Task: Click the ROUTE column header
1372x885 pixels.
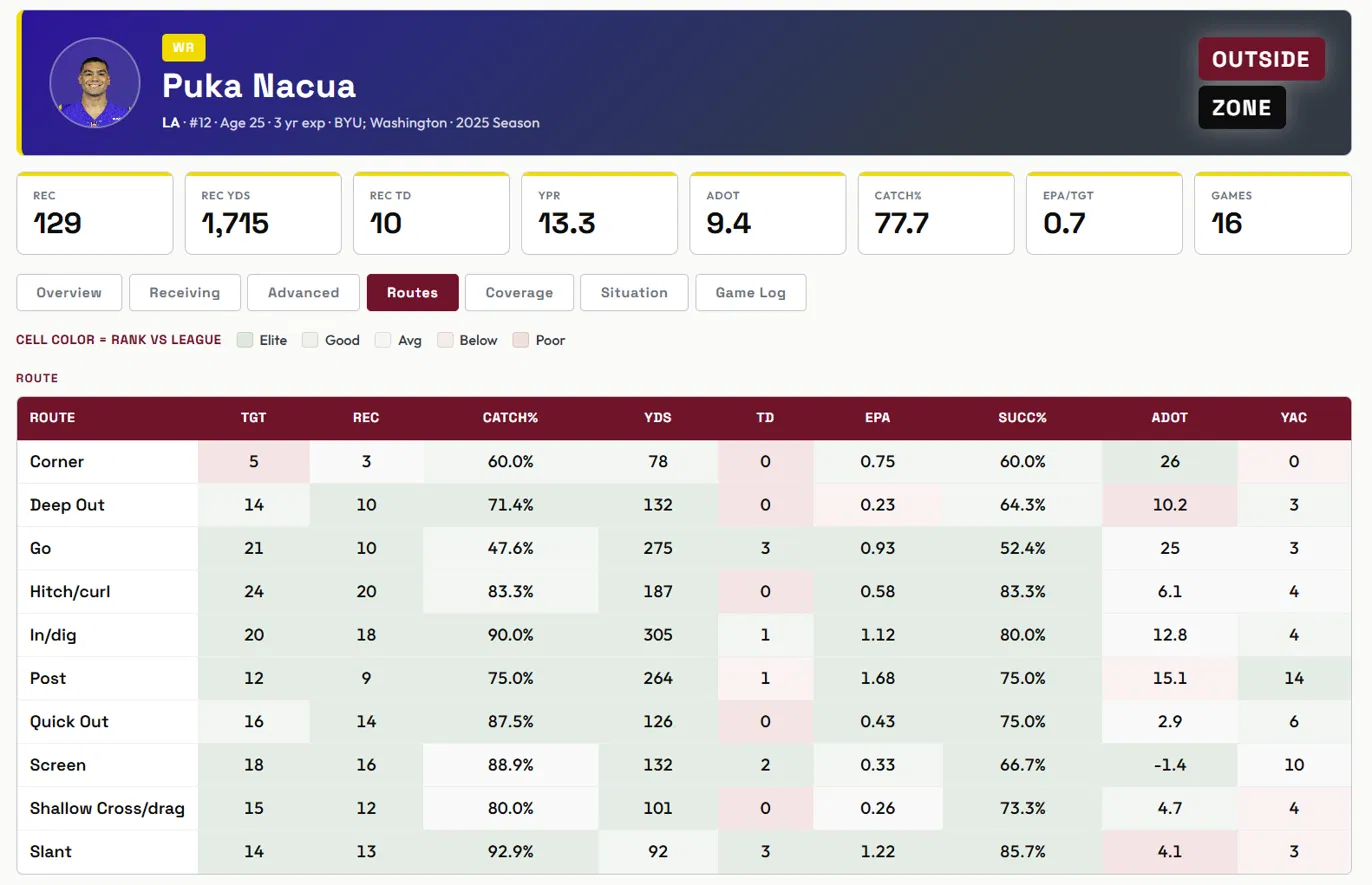Action: point(108,418)
